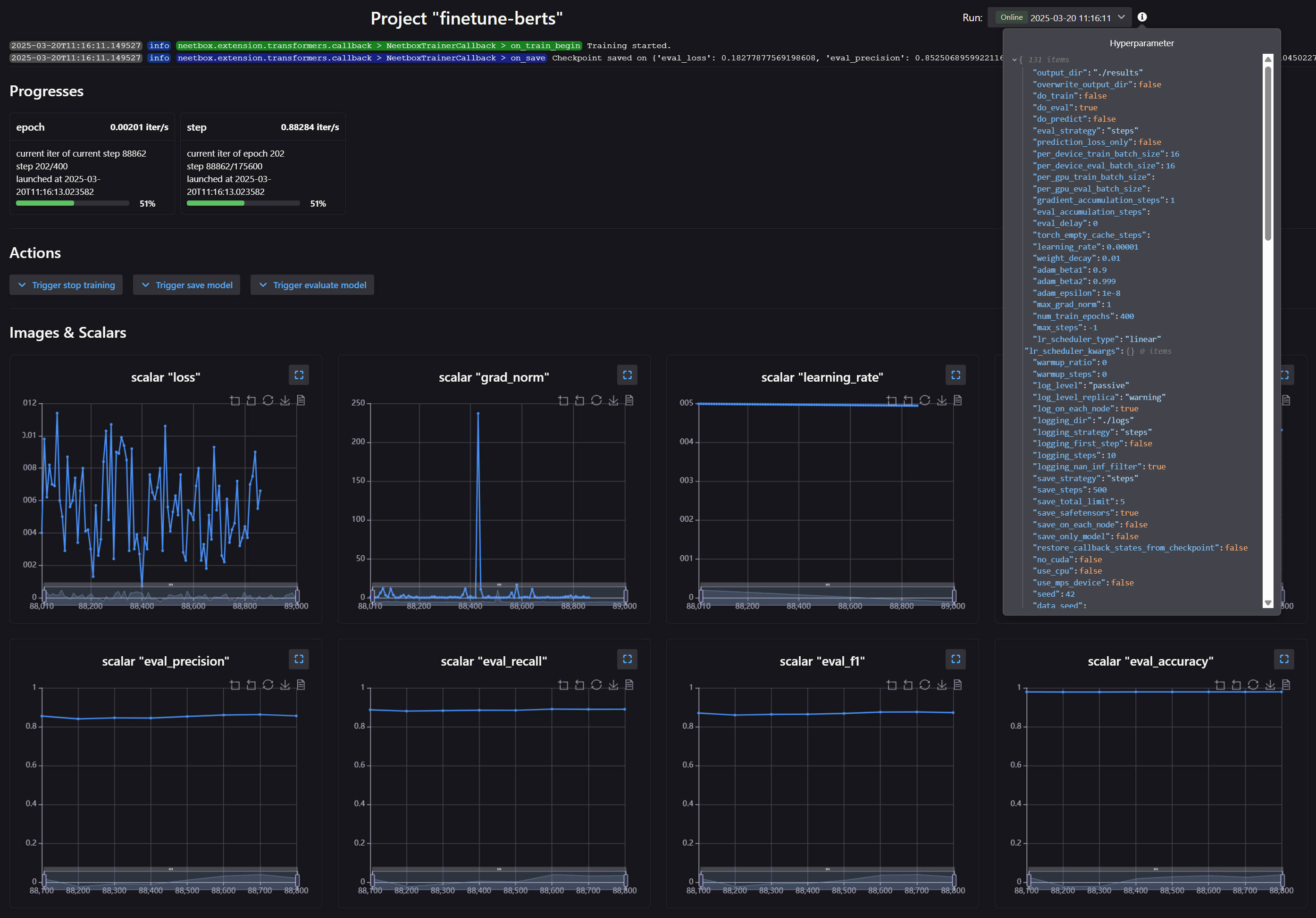The image size is (1316, 918).
Task: Expand Trigger evaluate model action
Action: click(312, 285)
